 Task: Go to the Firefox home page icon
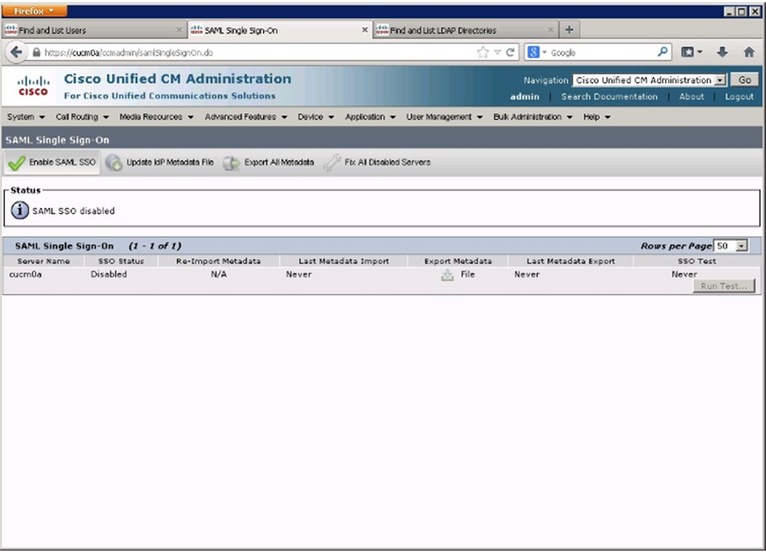coord(748,52)
